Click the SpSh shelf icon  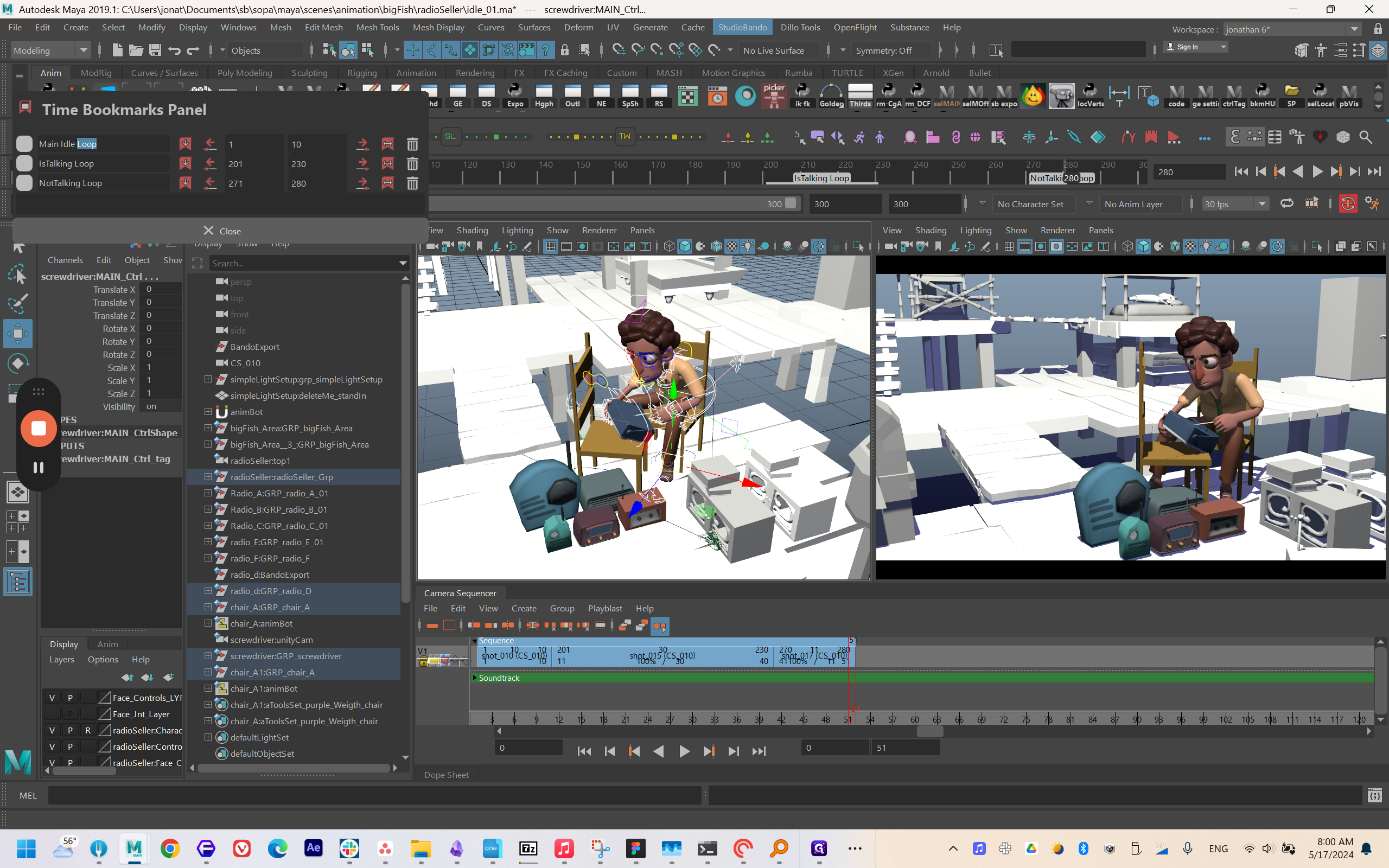pyautogui.click(x=629, y=96)
